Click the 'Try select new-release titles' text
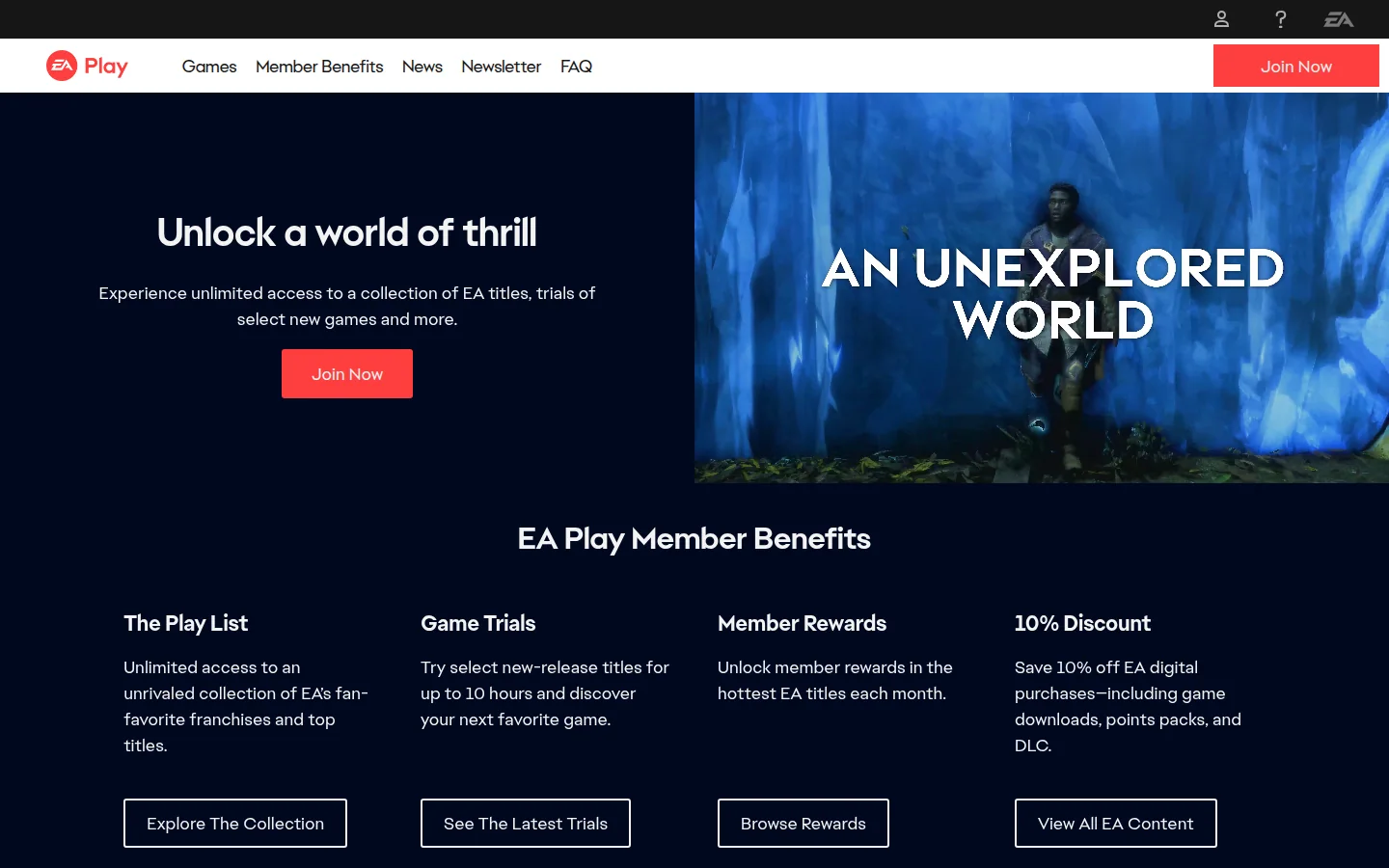Viewport: 1389px width, 868px height. [545, 693]
